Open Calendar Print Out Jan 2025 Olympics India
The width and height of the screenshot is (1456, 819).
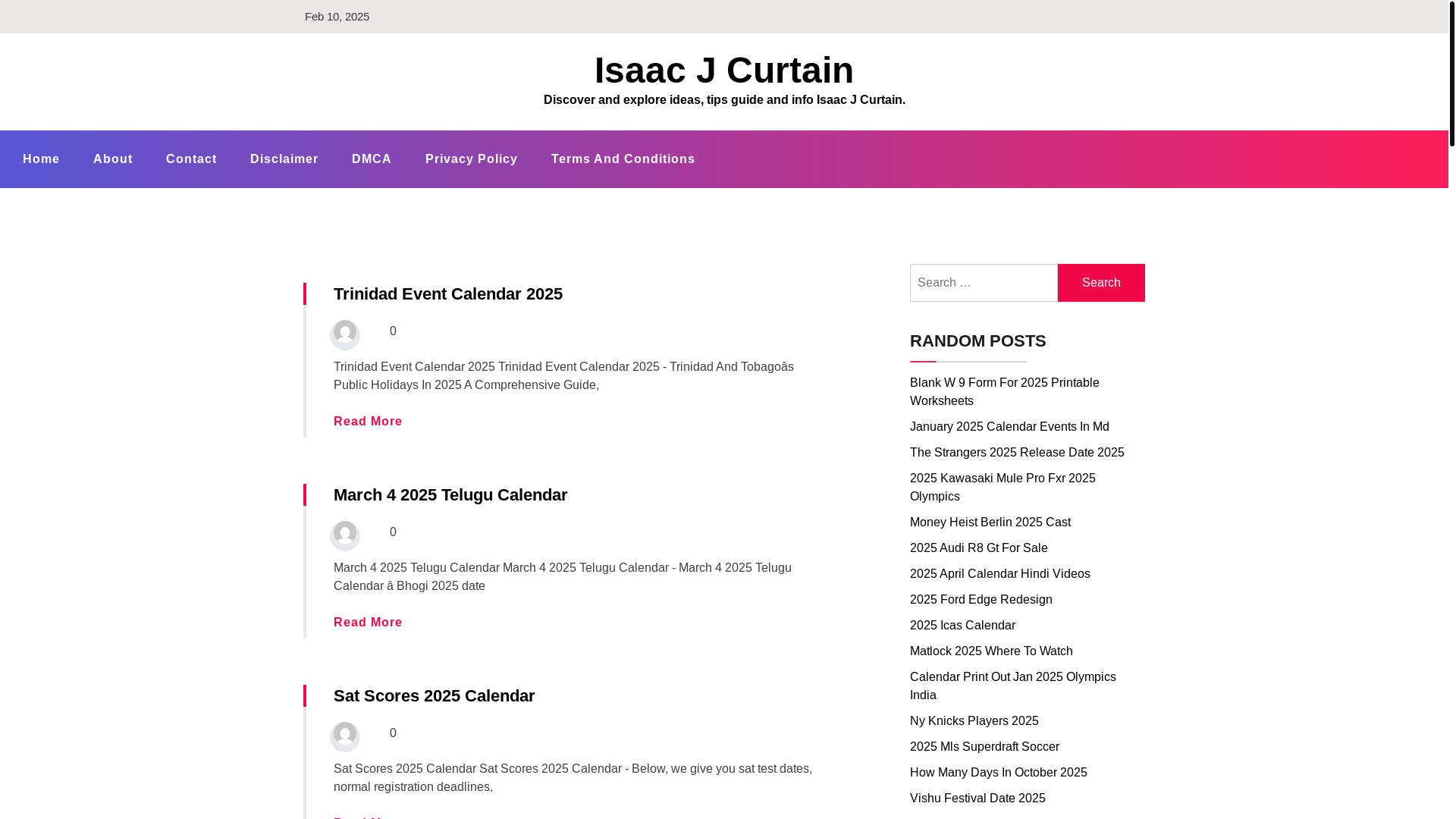[x=1012, y=686]
